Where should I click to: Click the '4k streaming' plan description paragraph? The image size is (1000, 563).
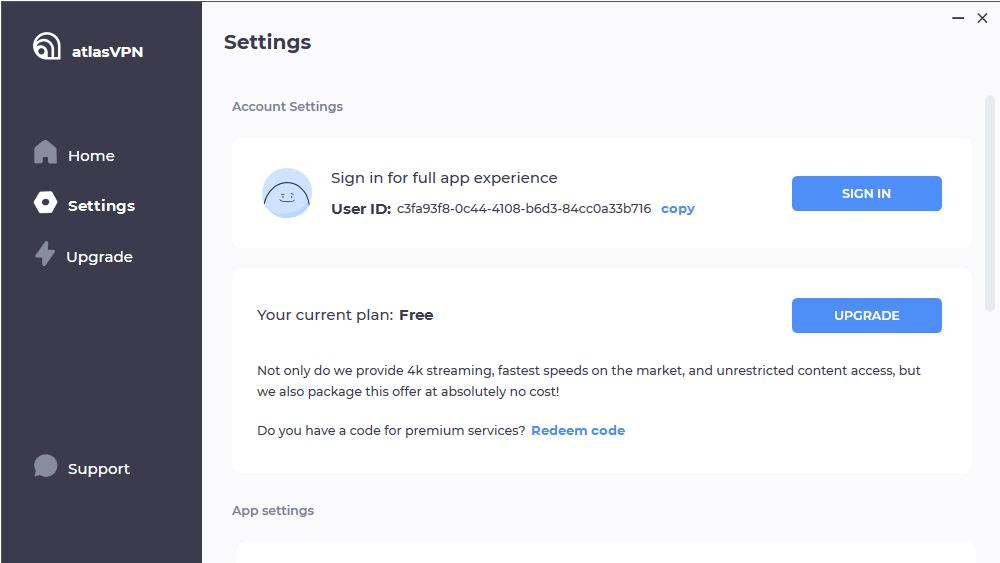[x=589, y=381]
